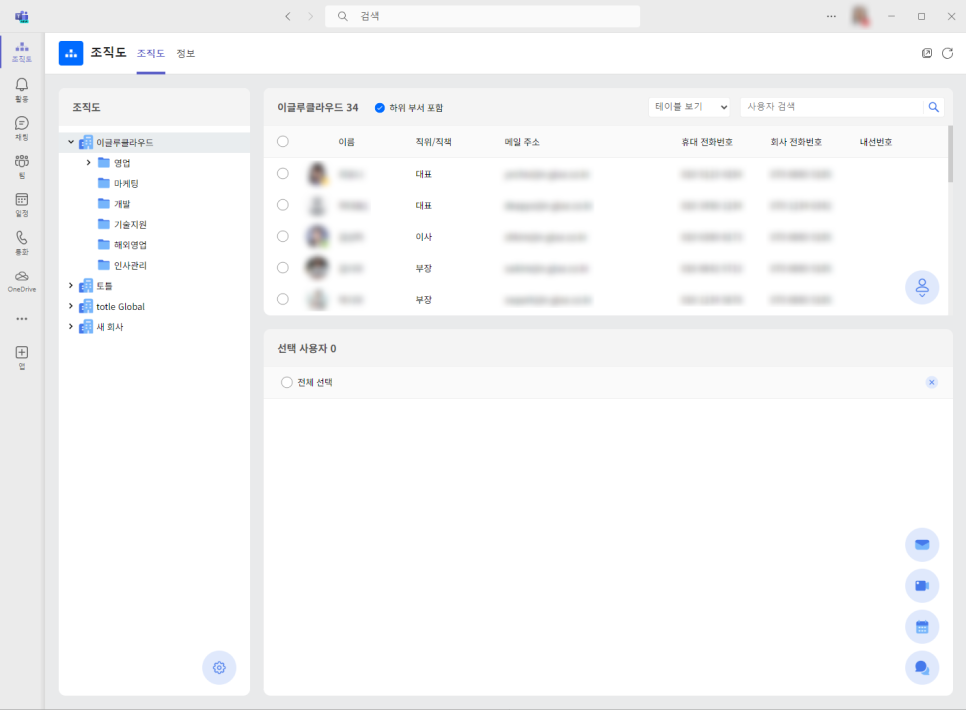966x710 pixels.
Task: Open the meeting scheduling calendar icon
Action: [921, 626]
